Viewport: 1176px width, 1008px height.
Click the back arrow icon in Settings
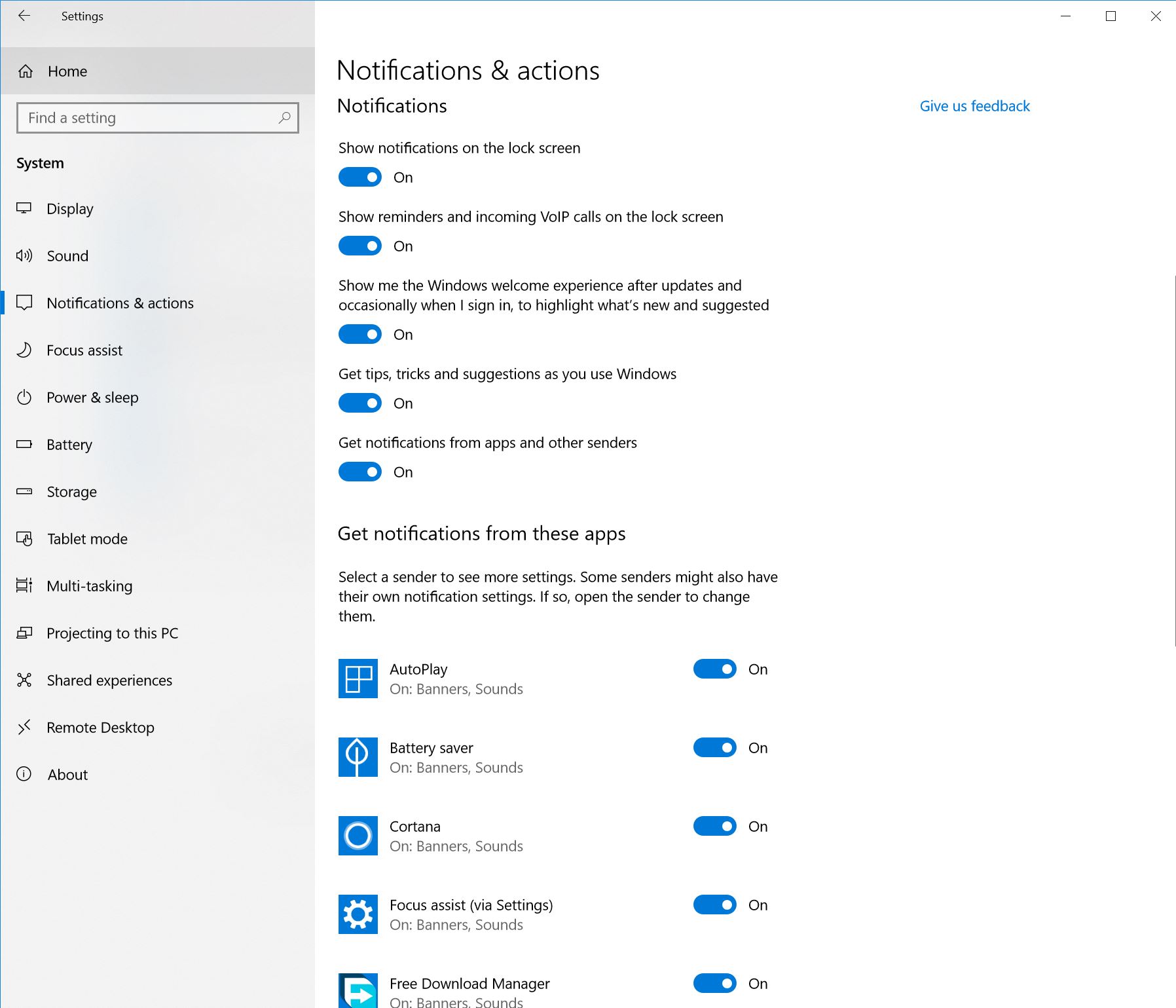24,16
